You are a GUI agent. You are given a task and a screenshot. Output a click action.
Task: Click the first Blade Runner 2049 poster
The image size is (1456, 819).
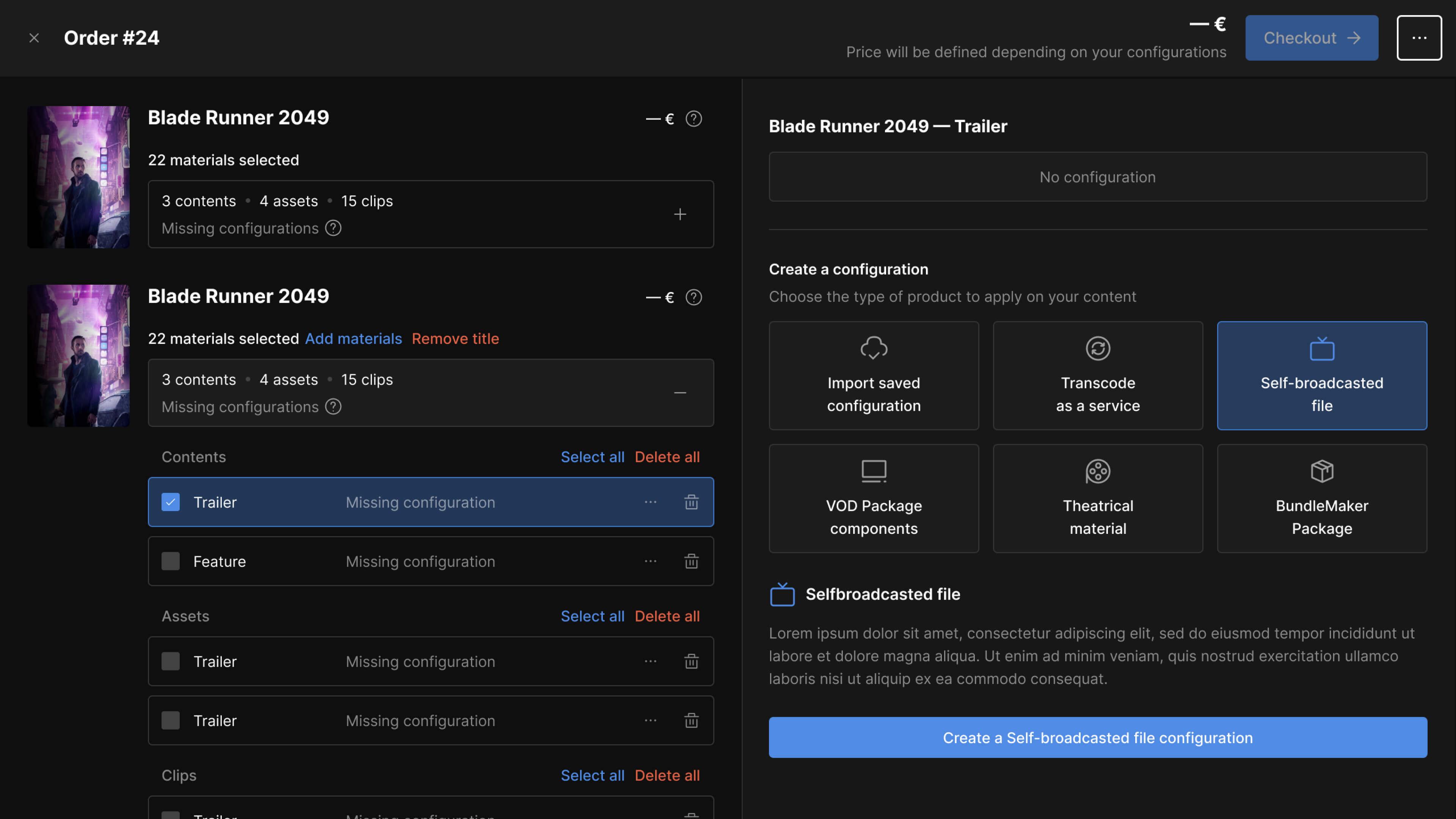[78, 177]
